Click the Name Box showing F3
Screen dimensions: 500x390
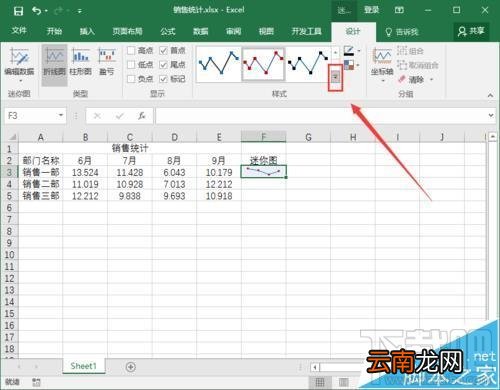click(31, 116)
